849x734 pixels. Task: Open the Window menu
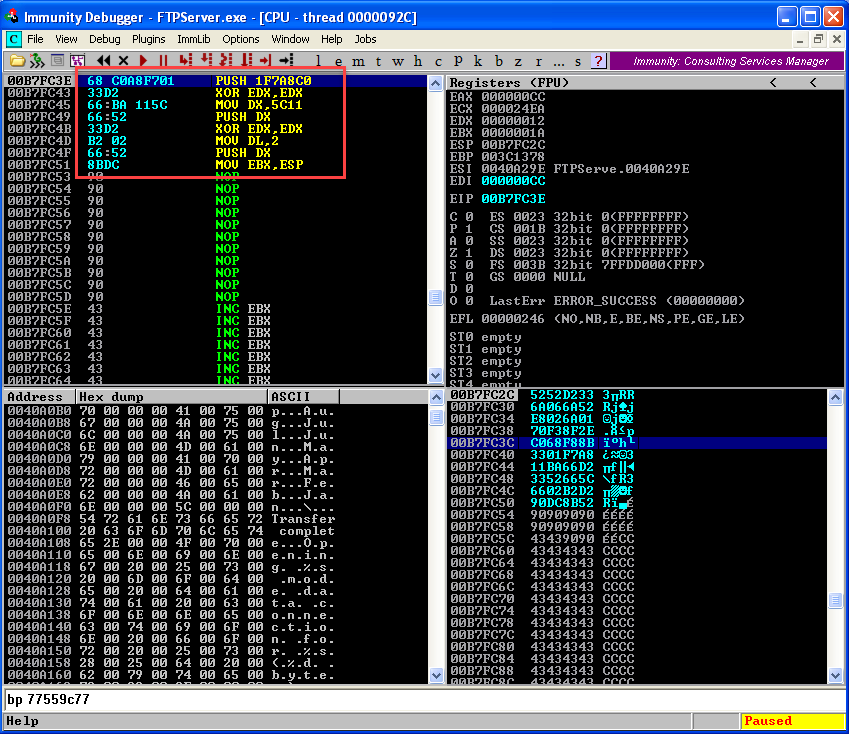coord(290,39)
